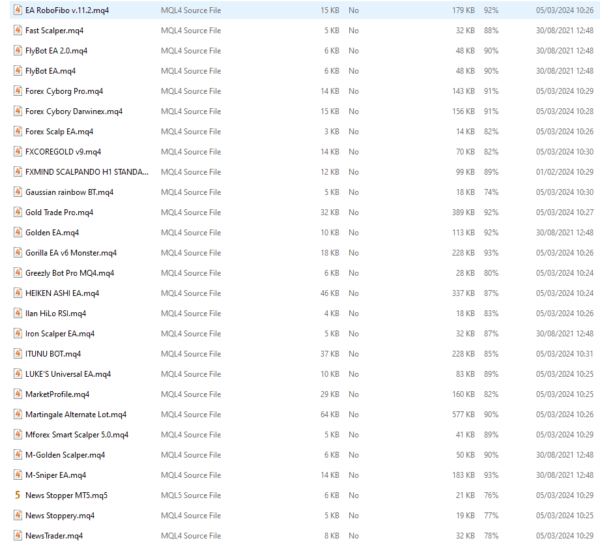Click the Gold Trade Pro.mq4 file icon
Image resolution: width=600 pixels, height=545 pixels.
coord(18,212)
